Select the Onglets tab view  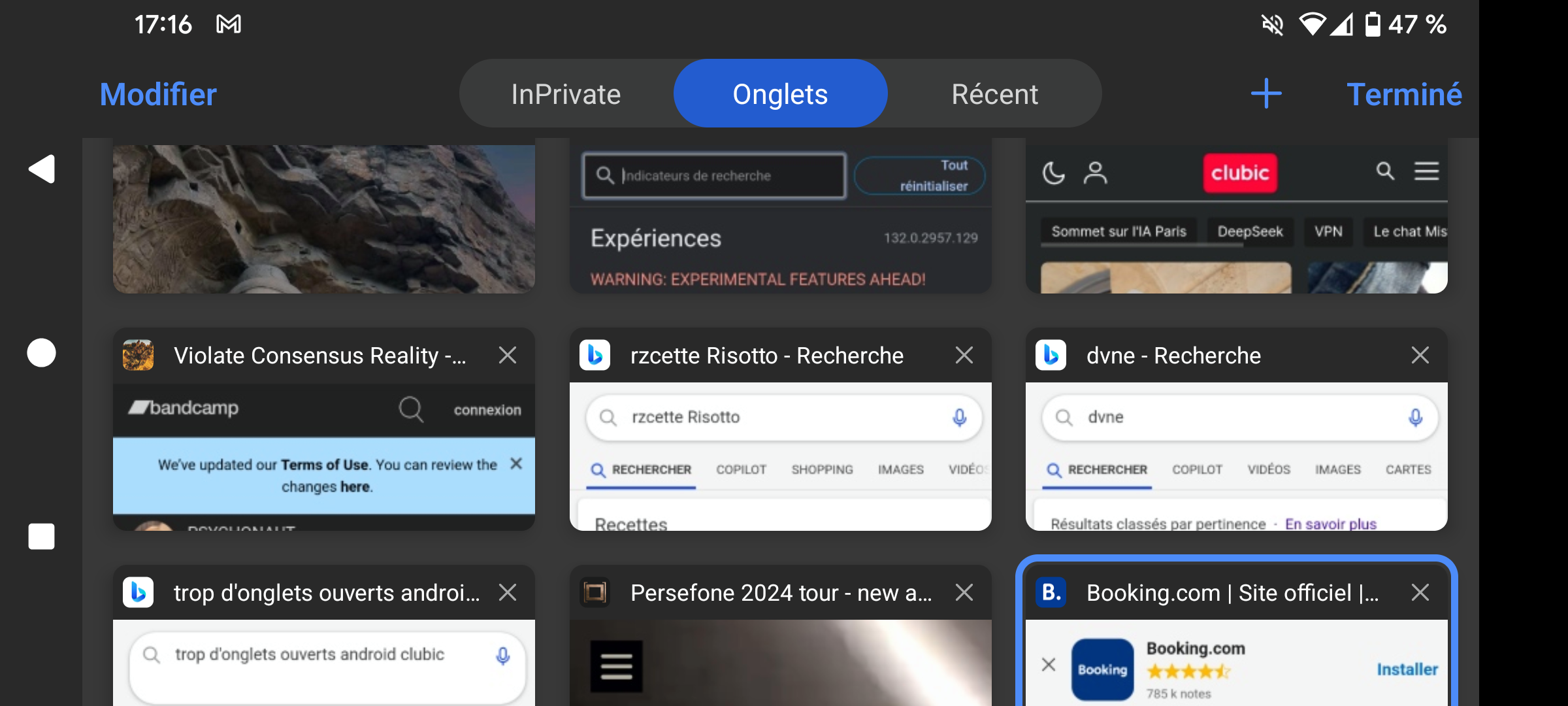(780, 94)
